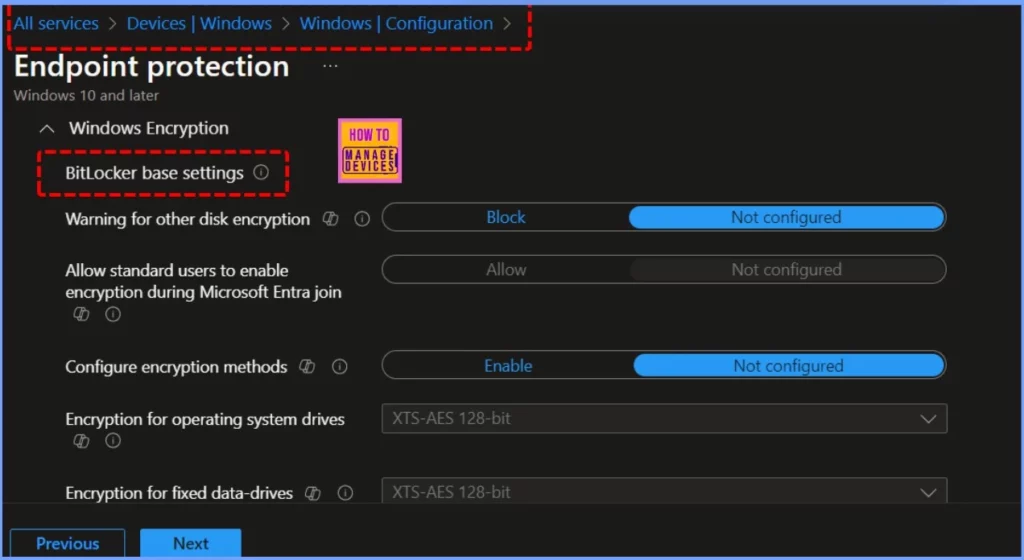
Task: Show info for Encryption for operating system drives
Action: pyautogui.click(x=113, y=441)
